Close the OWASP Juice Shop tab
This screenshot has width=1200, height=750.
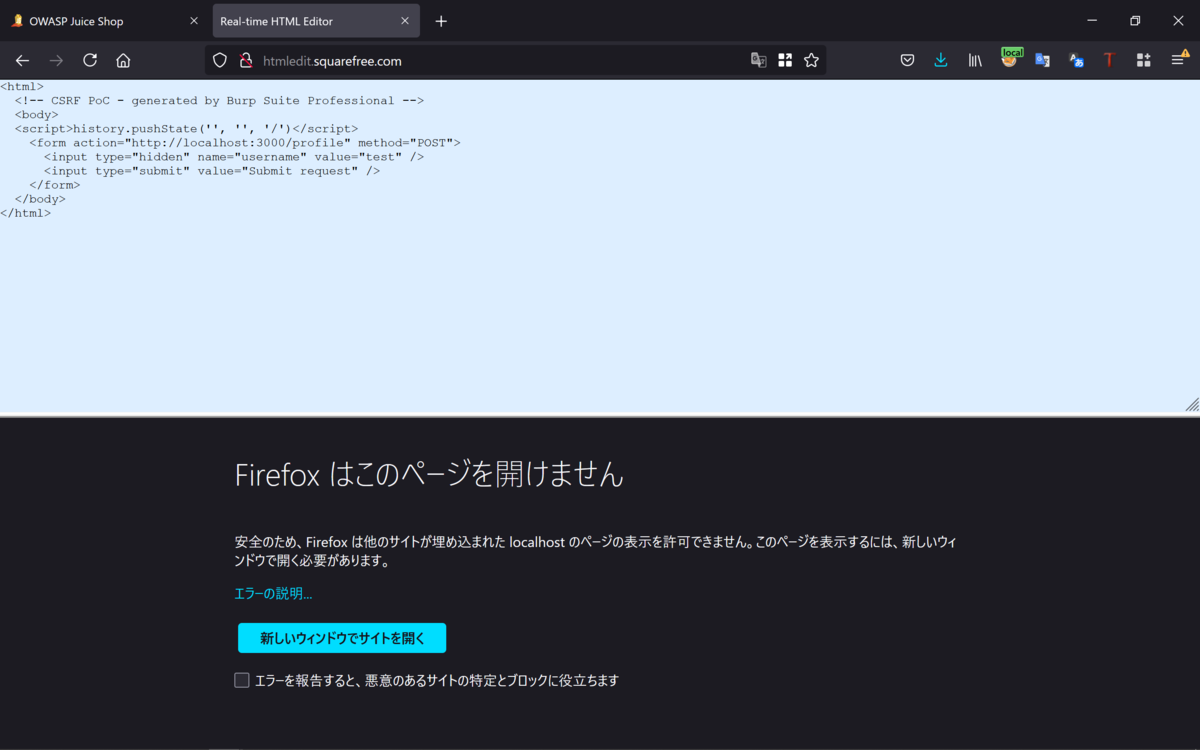coord(193,21)
